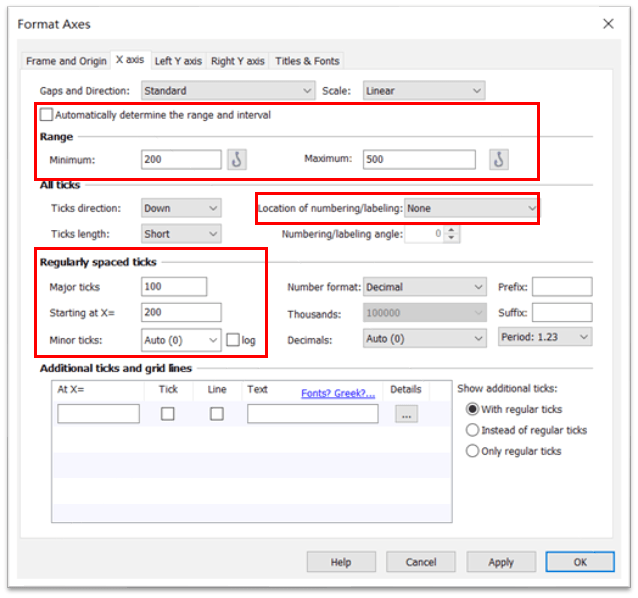The height and width of the screenshot is (598, 638).
Task: Open Location of numbering/labeling dropdown
Action: click(471, 208)
